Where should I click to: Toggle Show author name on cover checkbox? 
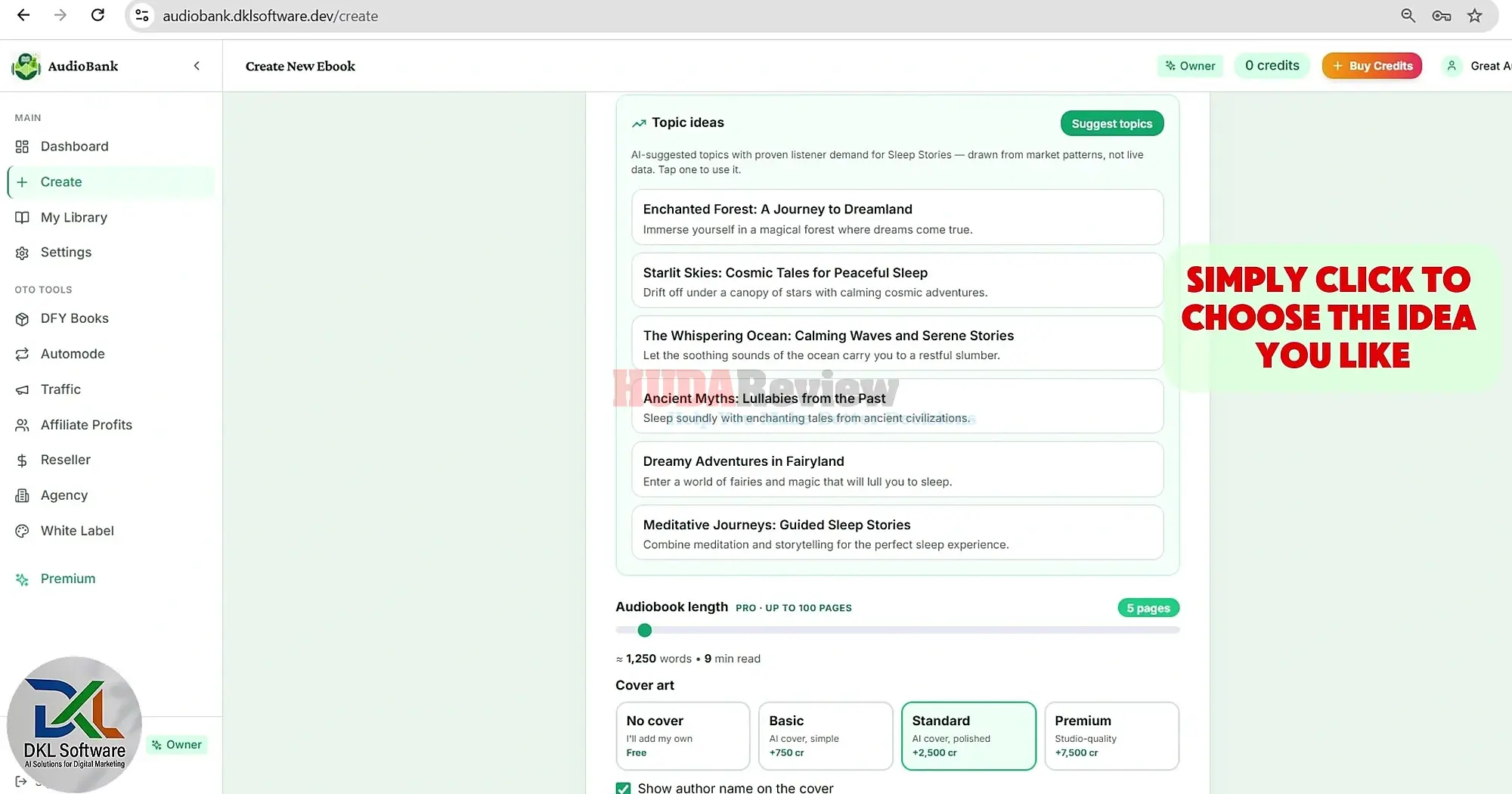pyautogui.click(x=623, y=788)
